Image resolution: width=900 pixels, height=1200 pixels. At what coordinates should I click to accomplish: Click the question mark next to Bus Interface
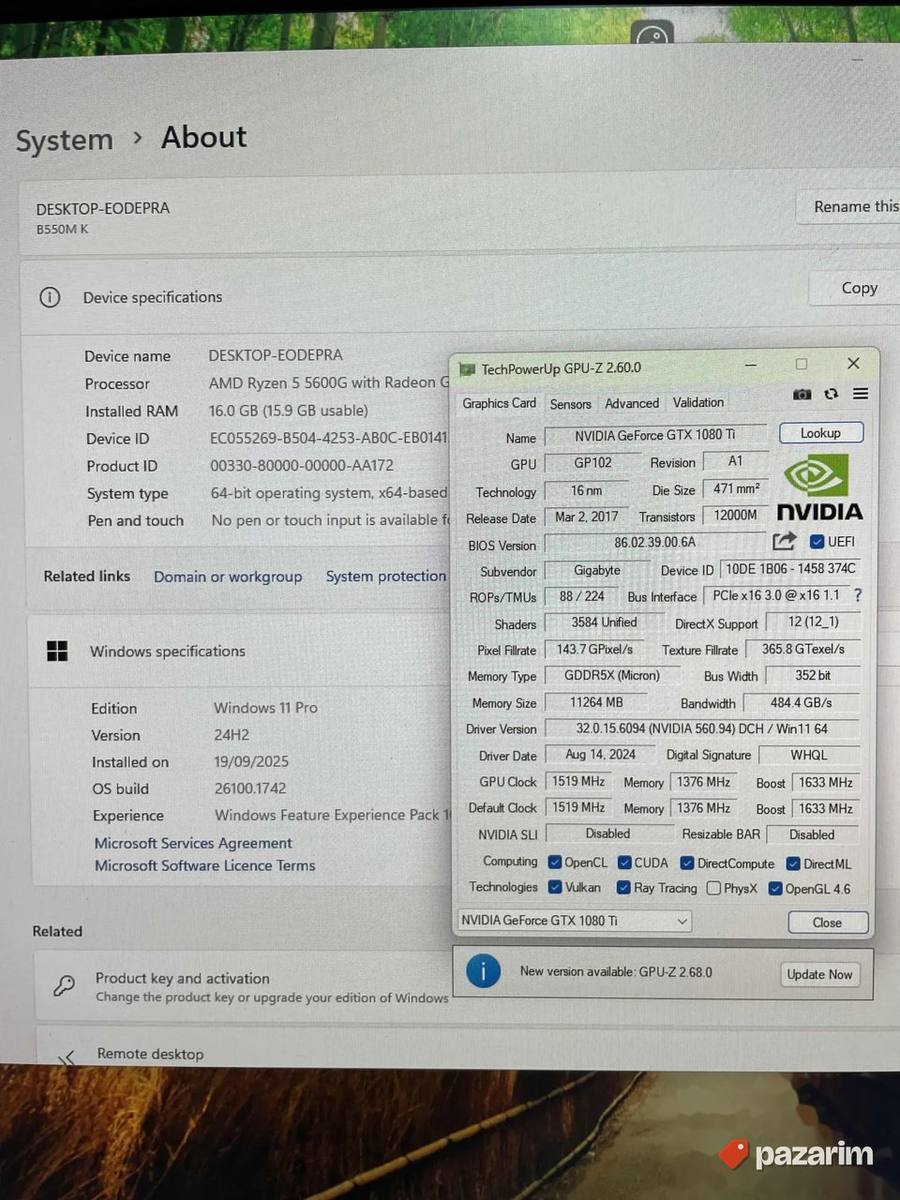coord(857,595)
